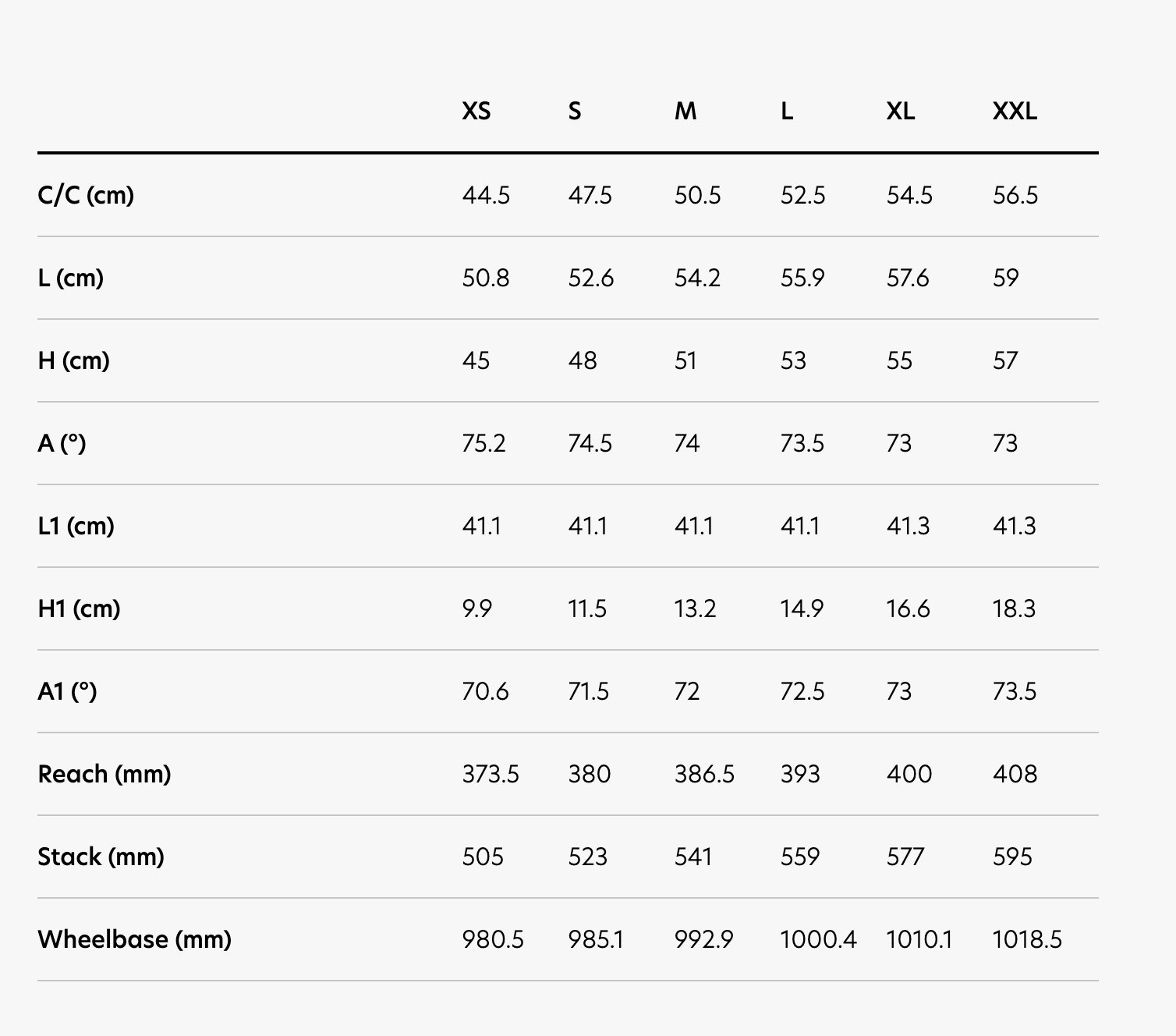This screenshot has width=1176, height=1036.
Task: Click the XS size column header
Action: (x=476, y=112)
